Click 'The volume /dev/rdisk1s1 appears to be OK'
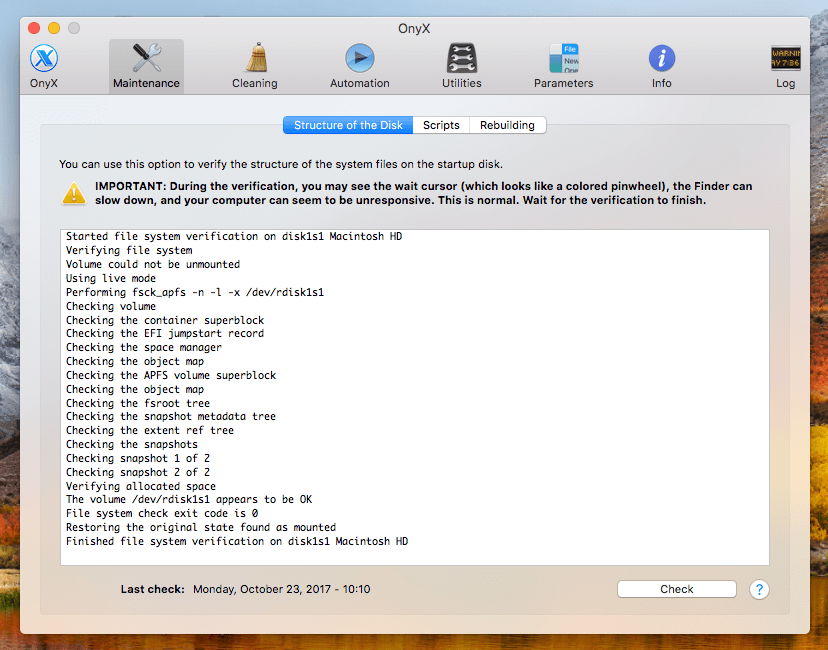 point(189,500)
